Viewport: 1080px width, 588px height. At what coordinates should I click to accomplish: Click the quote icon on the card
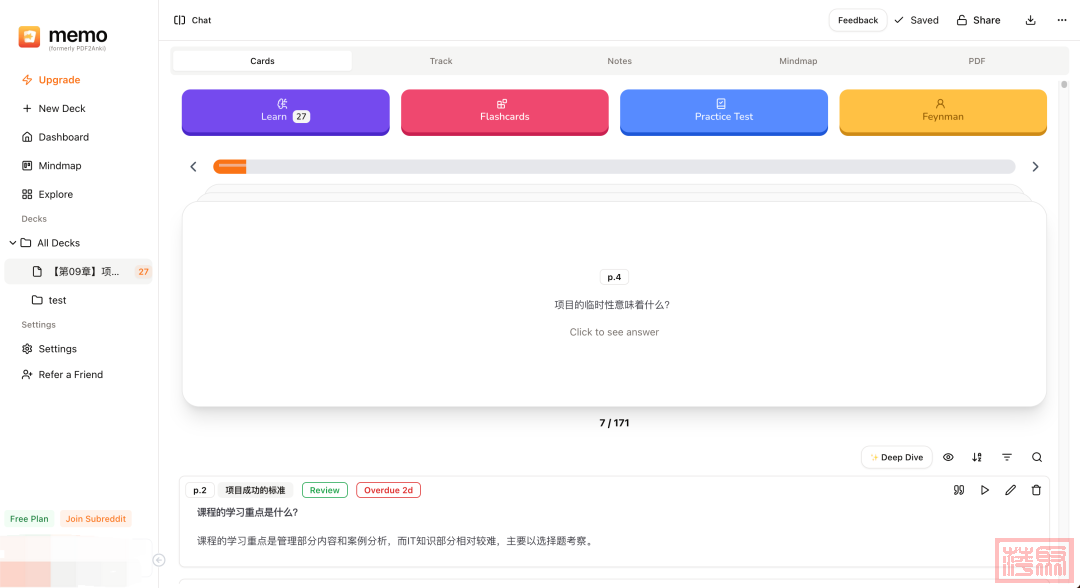[959, 490]
